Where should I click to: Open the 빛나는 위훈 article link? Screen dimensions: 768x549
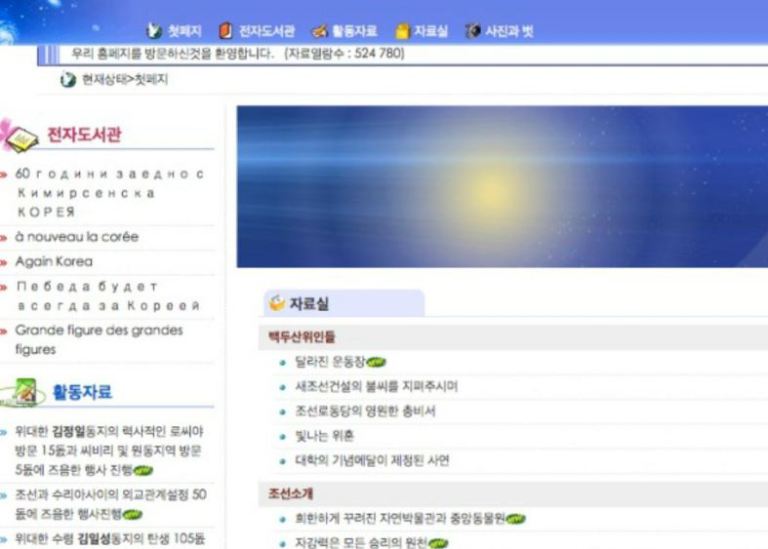(324, 436)
